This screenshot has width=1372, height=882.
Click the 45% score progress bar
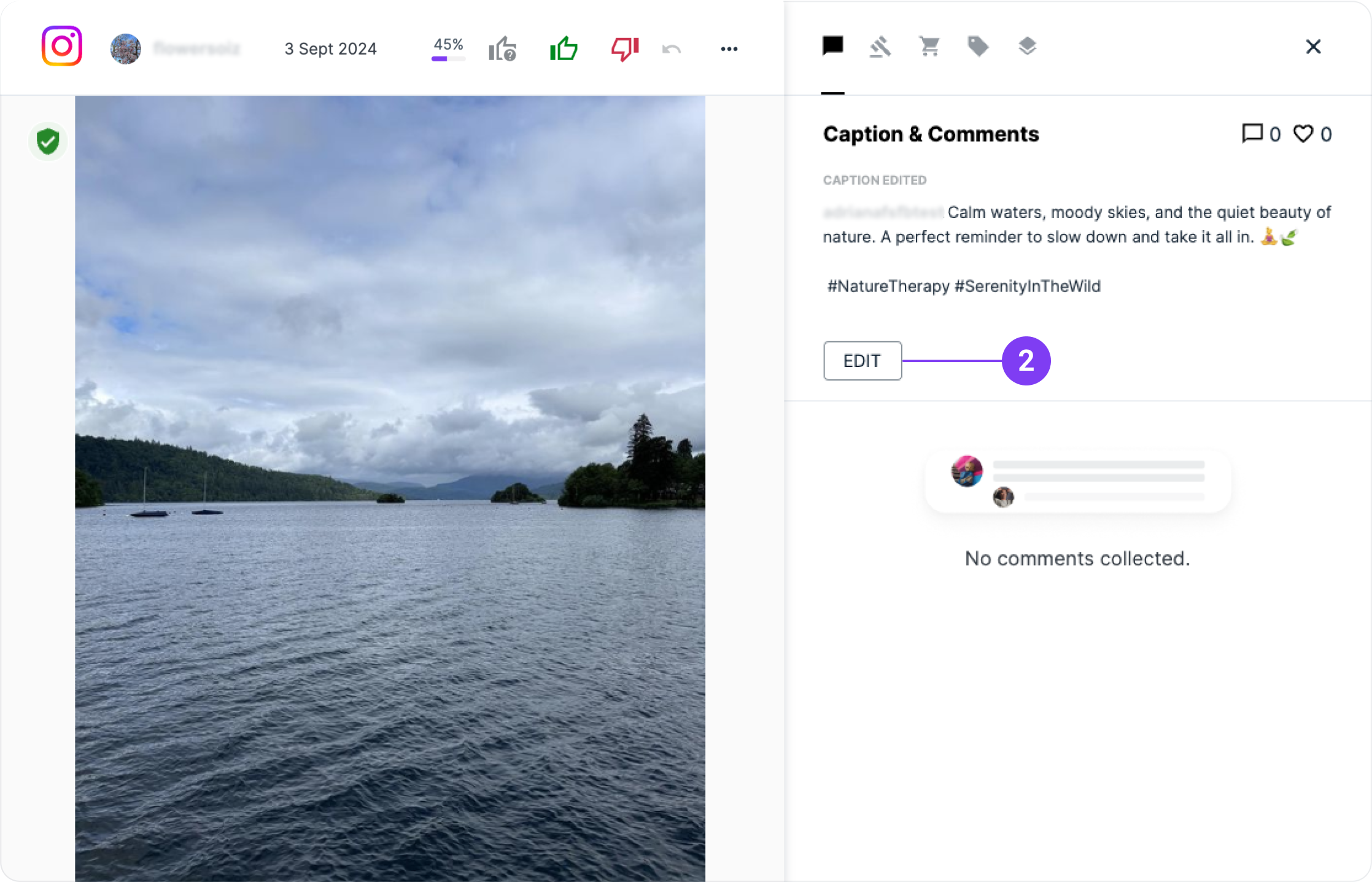[x=448, y=59]
